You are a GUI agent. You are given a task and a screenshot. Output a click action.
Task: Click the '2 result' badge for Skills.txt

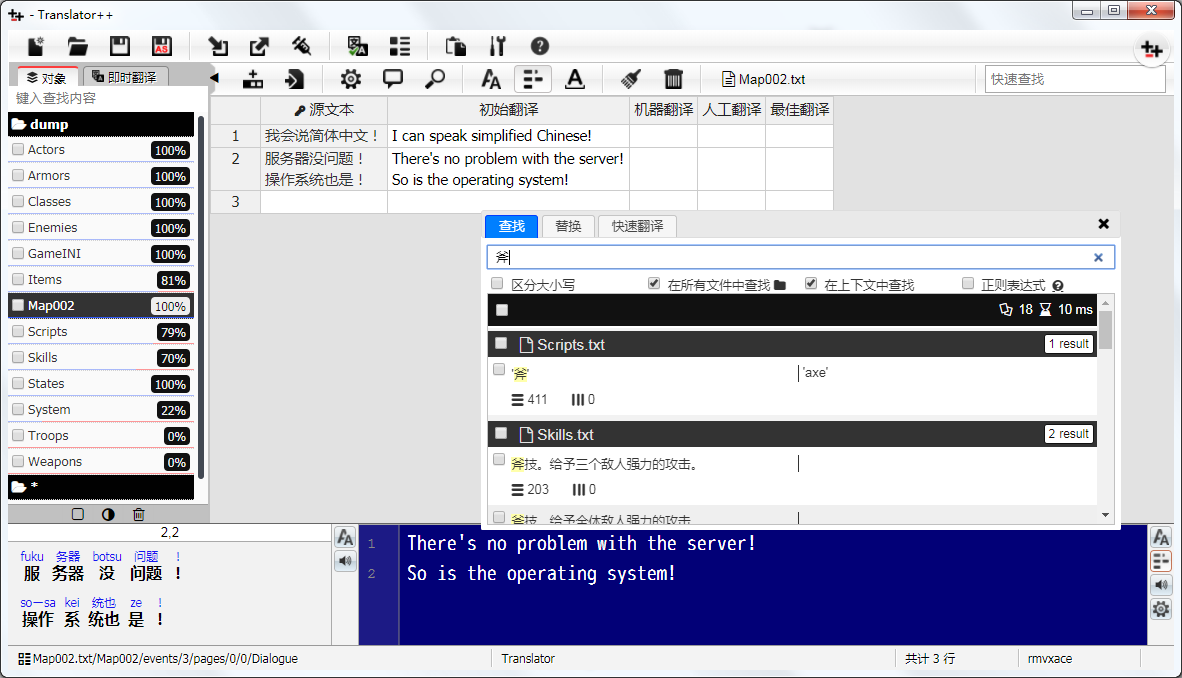[1069, 434]
